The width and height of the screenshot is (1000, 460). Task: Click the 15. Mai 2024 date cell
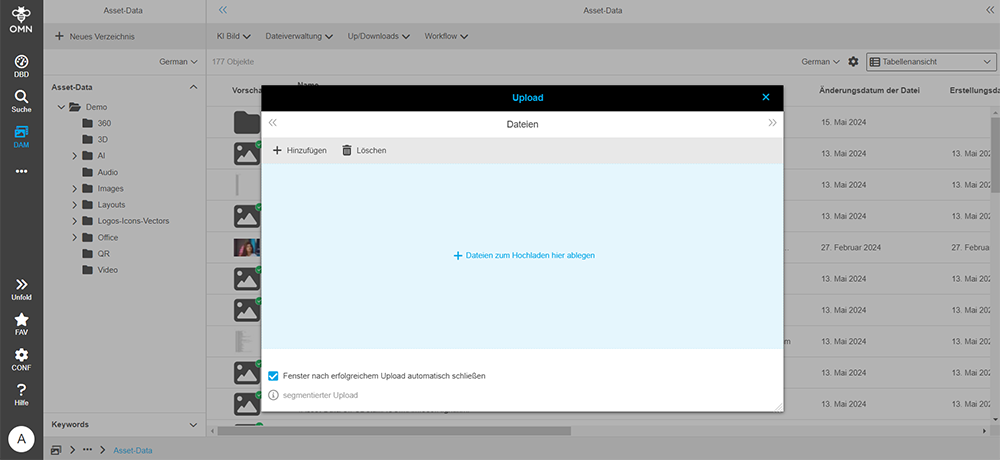[843, 122]
